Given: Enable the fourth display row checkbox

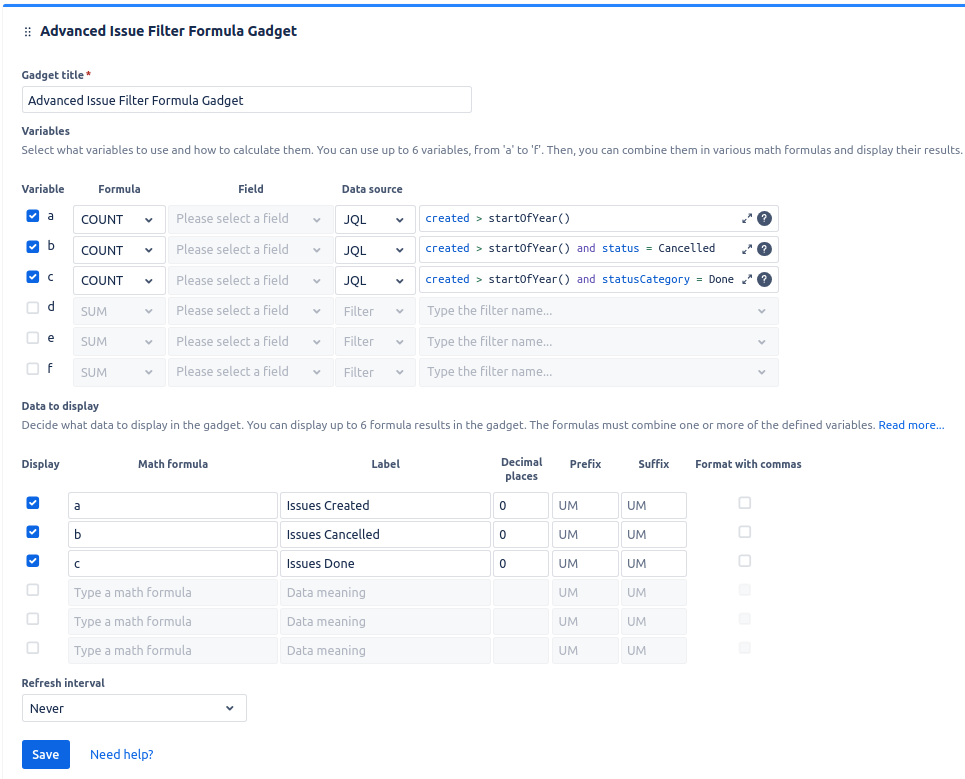Looking at the screenshot, I should tap(33, 589).
